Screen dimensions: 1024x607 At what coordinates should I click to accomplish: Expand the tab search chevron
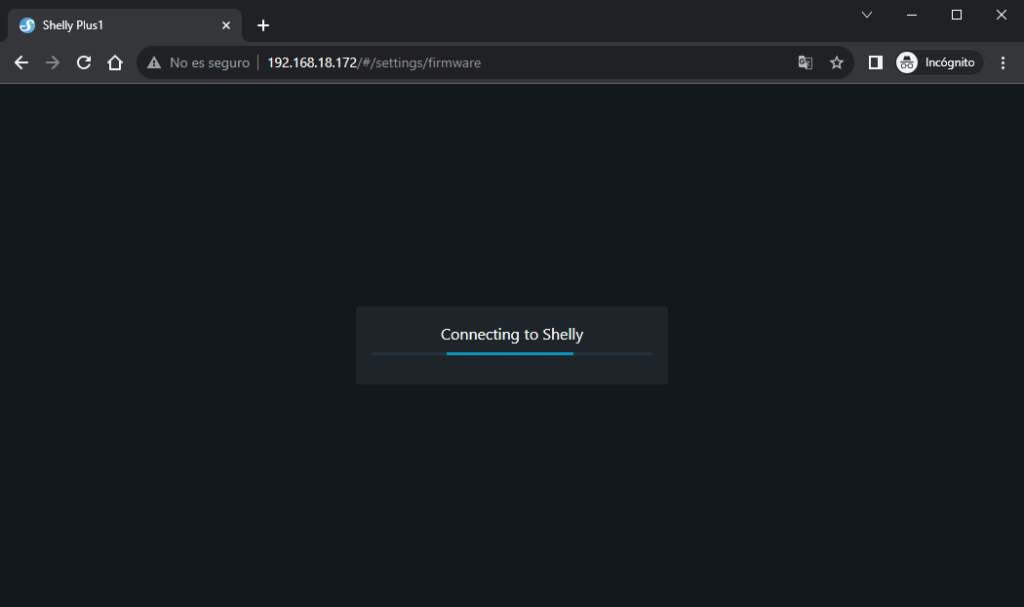click(x=867, y=15)
